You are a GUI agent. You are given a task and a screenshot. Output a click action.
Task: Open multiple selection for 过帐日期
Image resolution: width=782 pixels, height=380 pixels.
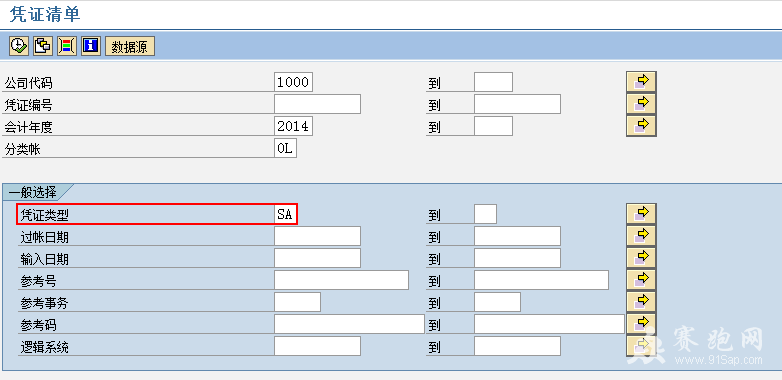(x=641, y=236)
